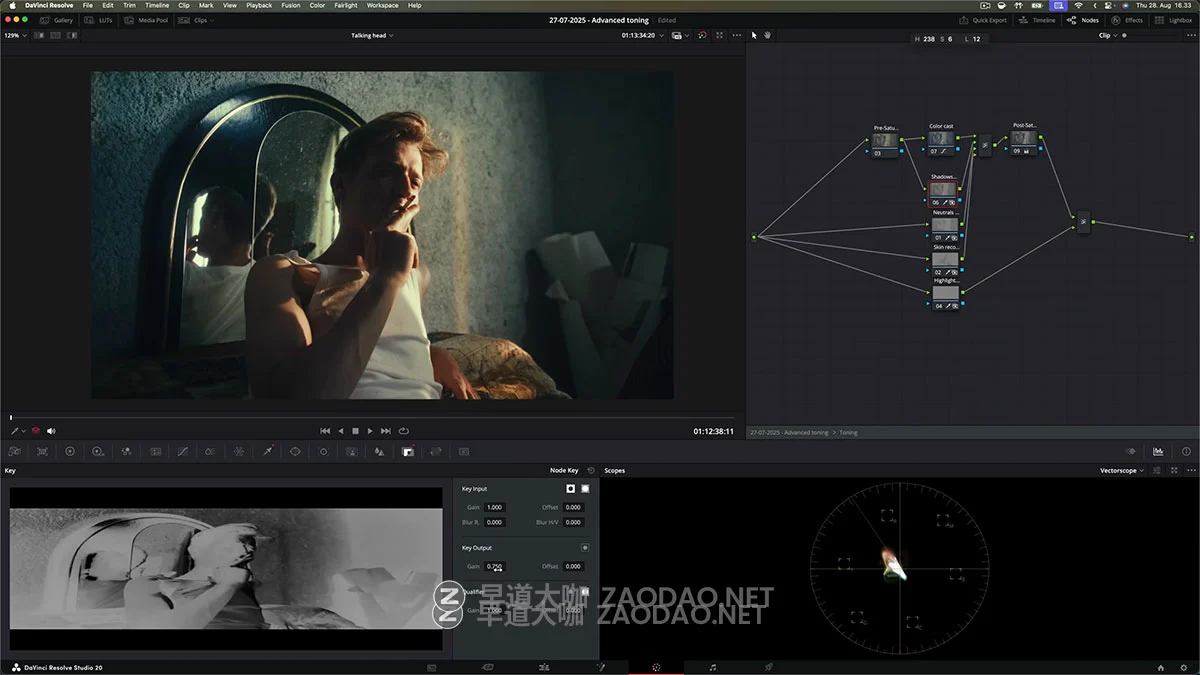Toggle loop playback button
The width and height of the screenshot is (1200, 675).
click(x=404, y=431)
